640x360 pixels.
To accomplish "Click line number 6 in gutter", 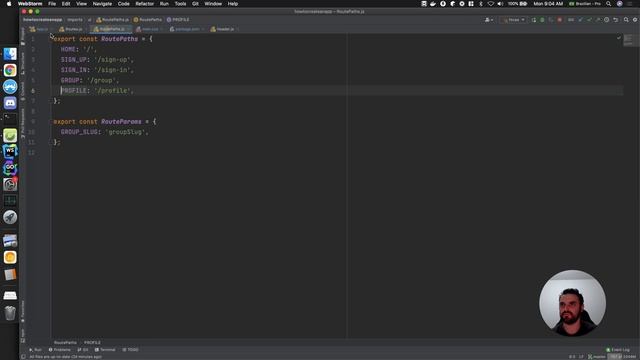I will point(33,91).
